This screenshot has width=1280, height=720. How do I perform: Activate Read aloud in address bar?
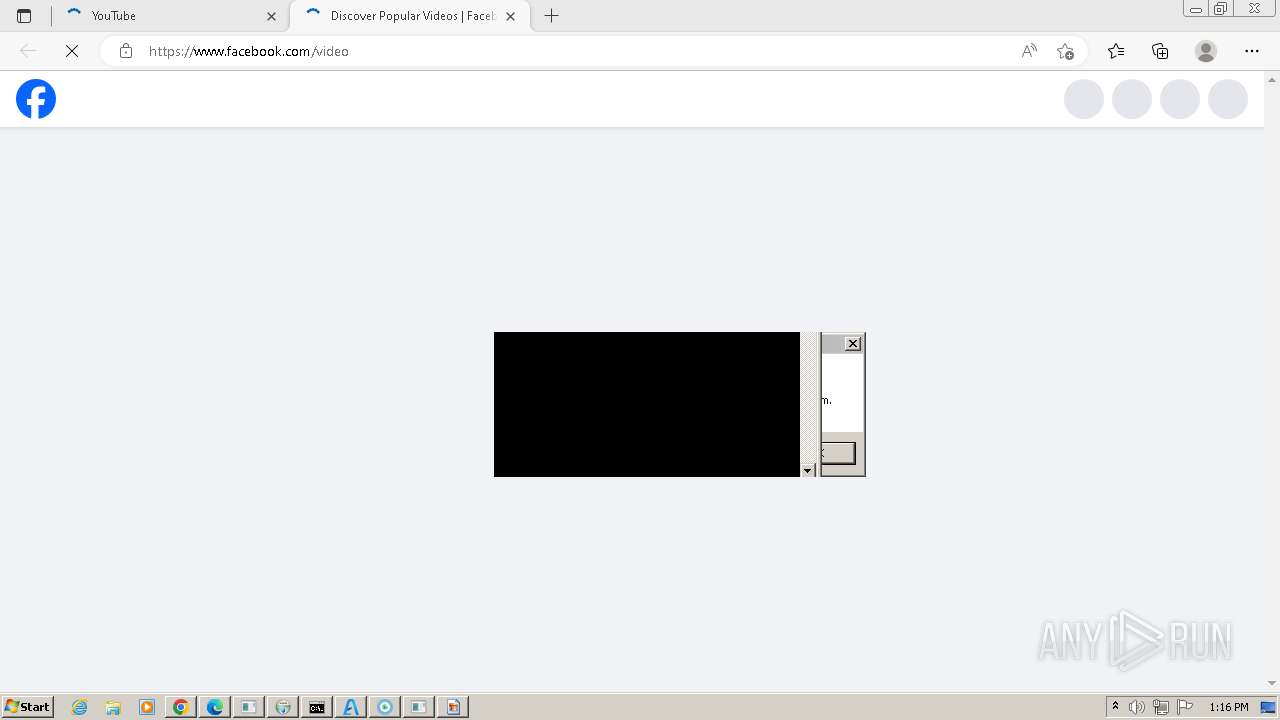point(1029,51)
